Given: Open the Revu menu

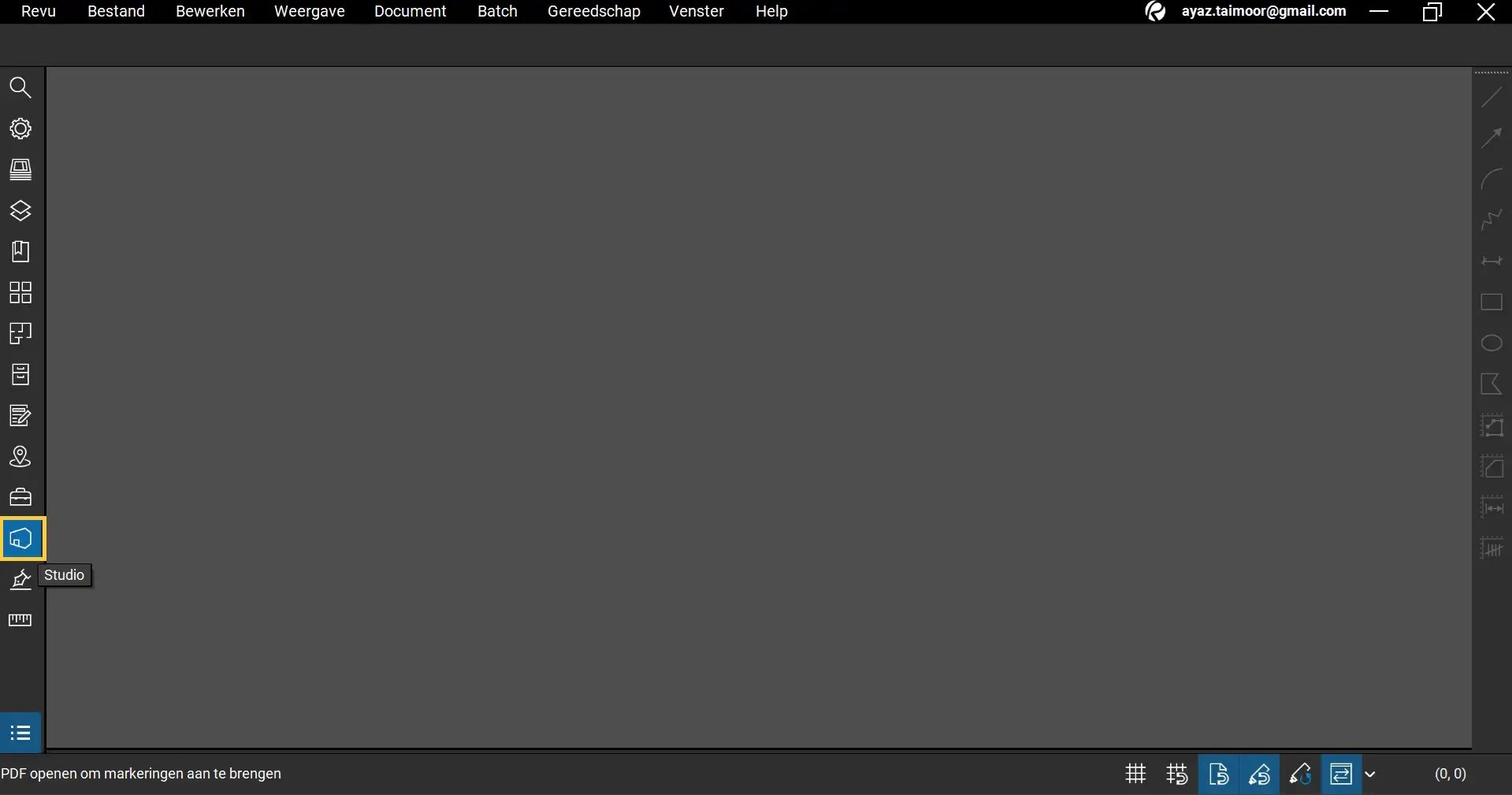Looking at the screenshot, I should click(x=39, y=11).
